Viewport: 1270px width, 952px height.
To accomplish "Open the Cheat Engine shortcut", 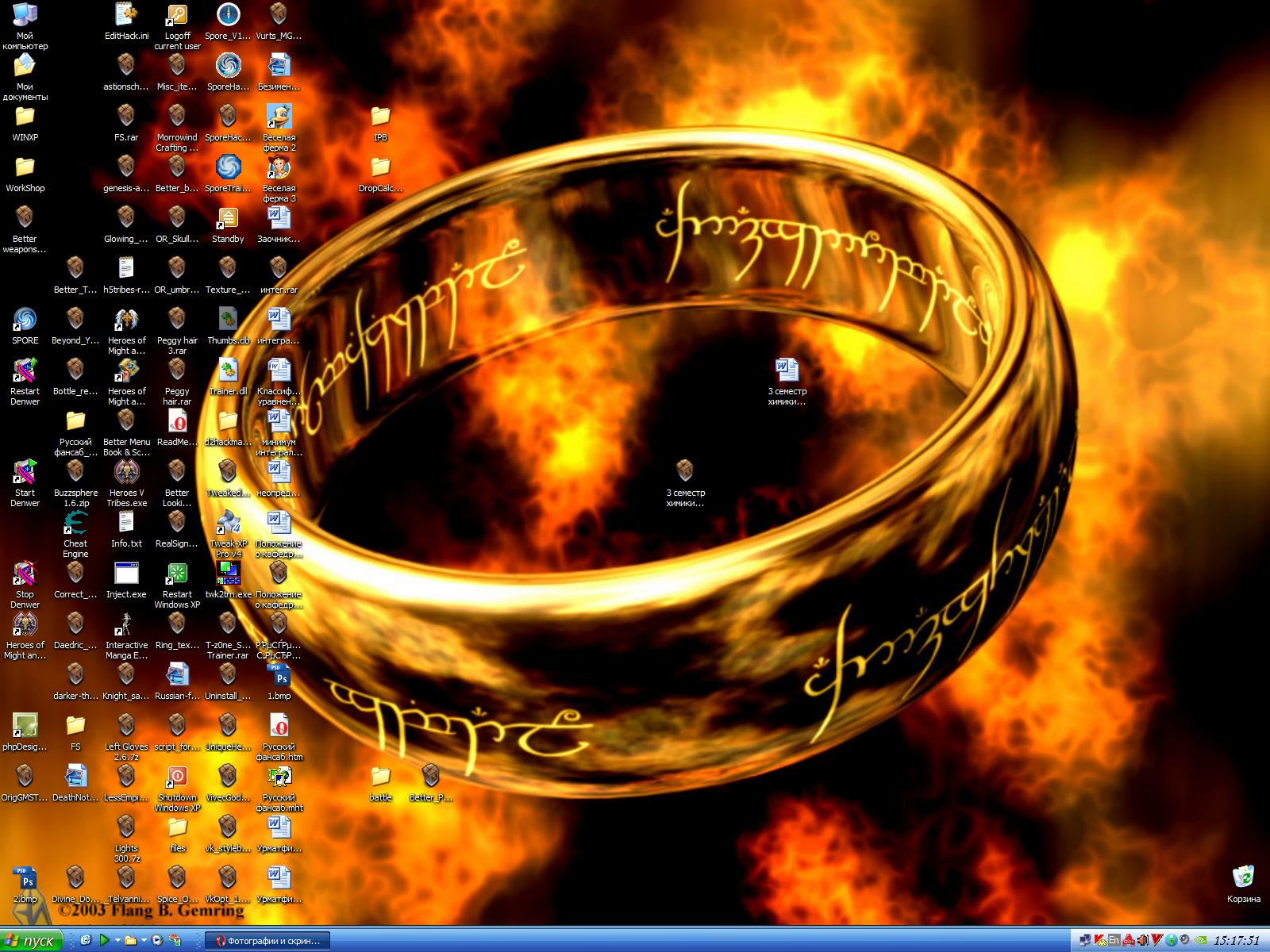I will [75, 534].
